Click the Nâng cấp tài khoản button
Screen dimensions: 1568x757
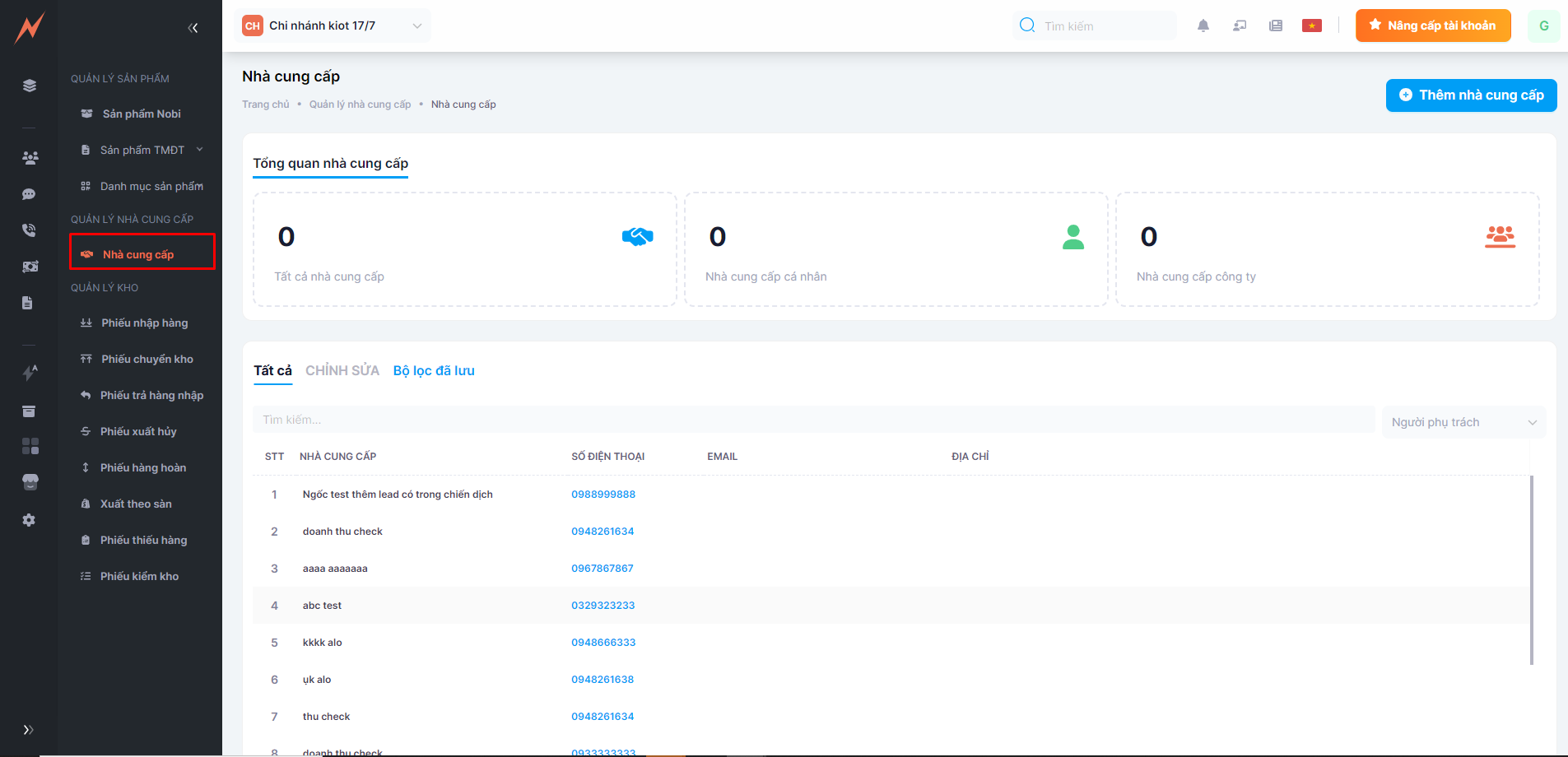pos(1432,26)
